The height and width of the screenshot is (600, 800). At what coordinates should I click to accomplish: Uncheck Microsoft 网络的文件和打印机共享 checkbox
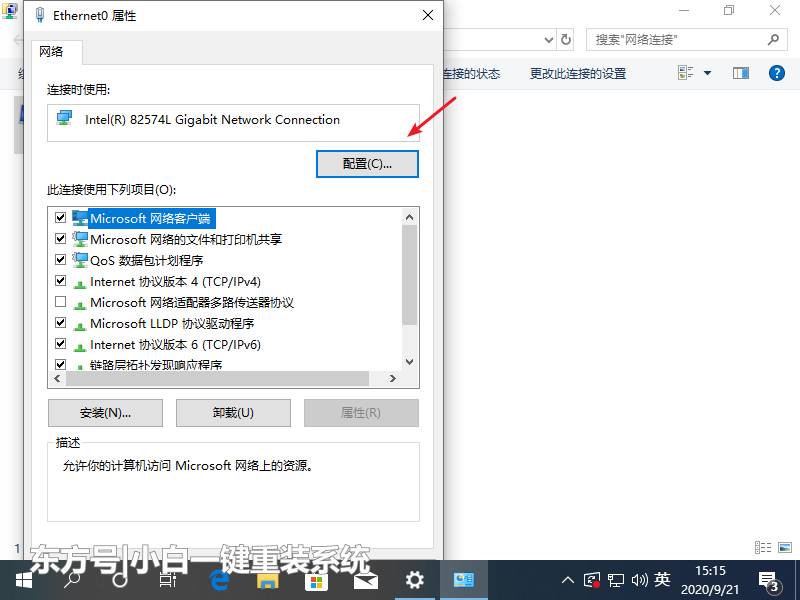[x=61, y=239]
